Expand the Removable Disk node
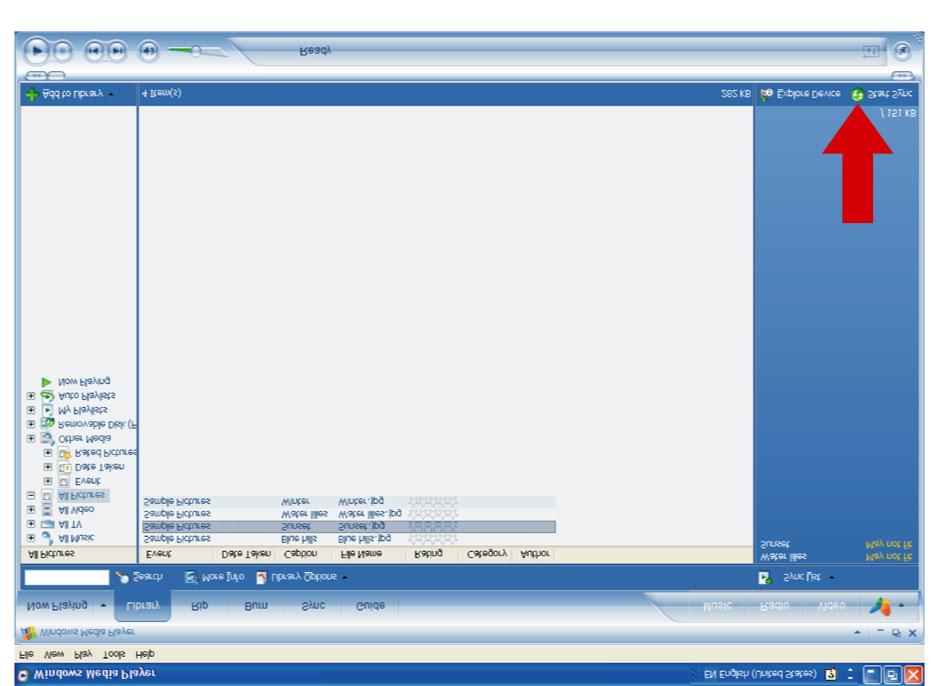The height and width of the screenshot is (686, 944). coord(31,424)
